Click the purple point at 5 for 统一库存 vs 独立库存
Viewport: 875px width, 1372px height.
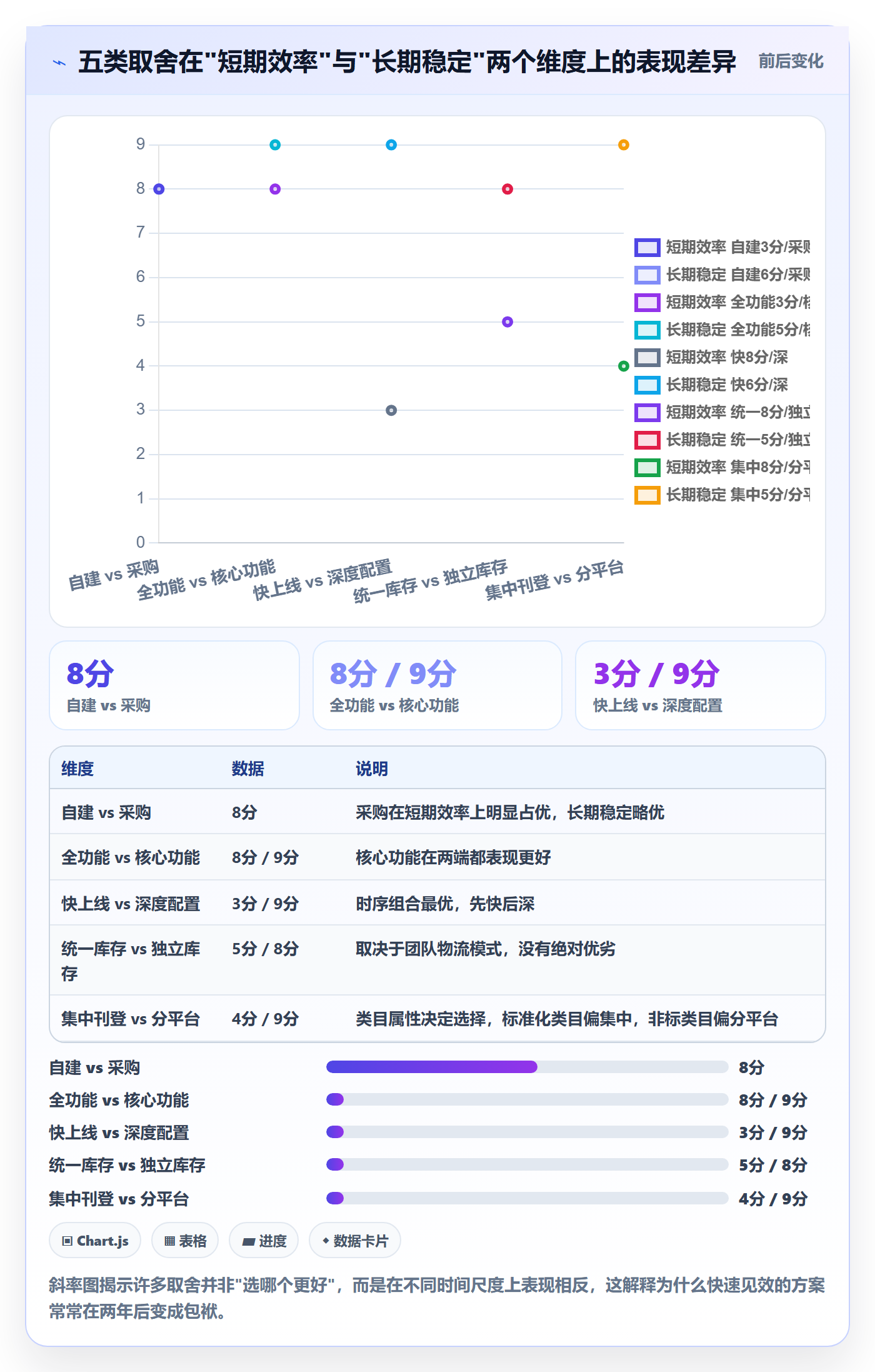point(507,322)
